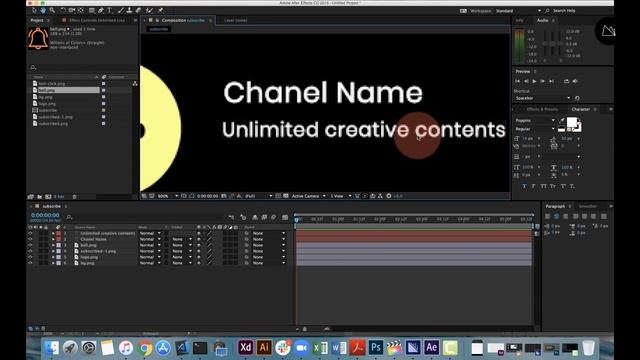640x360 pixels.
Task: Open the Ai Illustrator dock icon
Action: click(264, 348)
